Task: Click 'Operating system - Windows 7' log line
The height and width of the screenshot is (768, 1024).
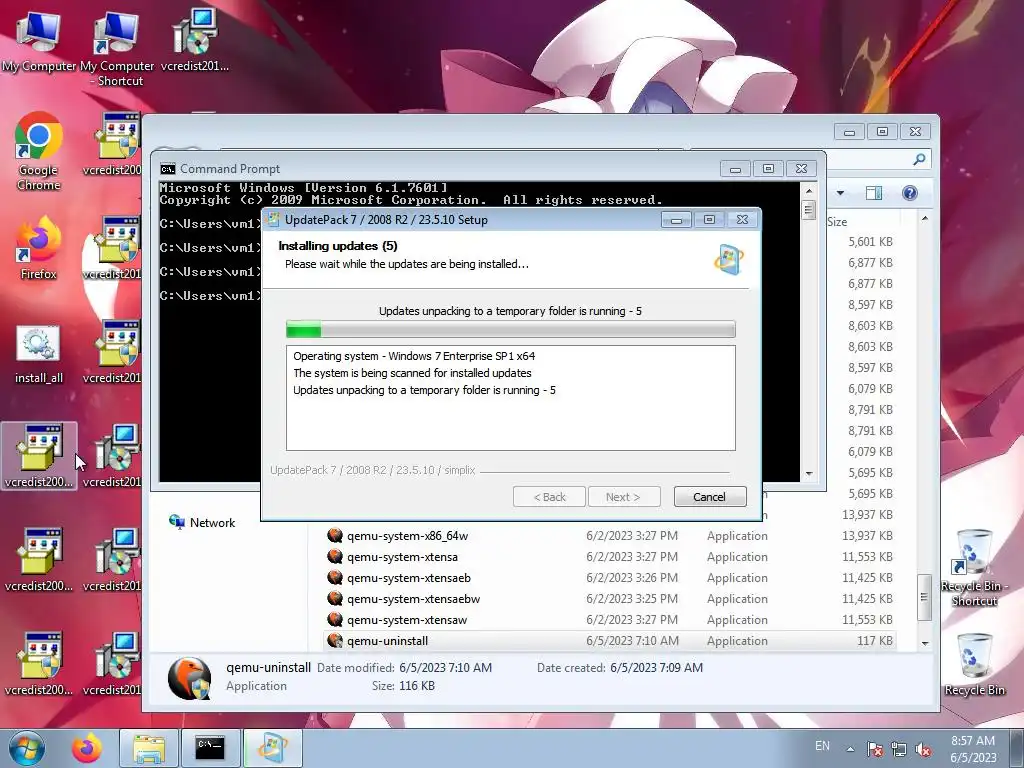Action: 414,356
